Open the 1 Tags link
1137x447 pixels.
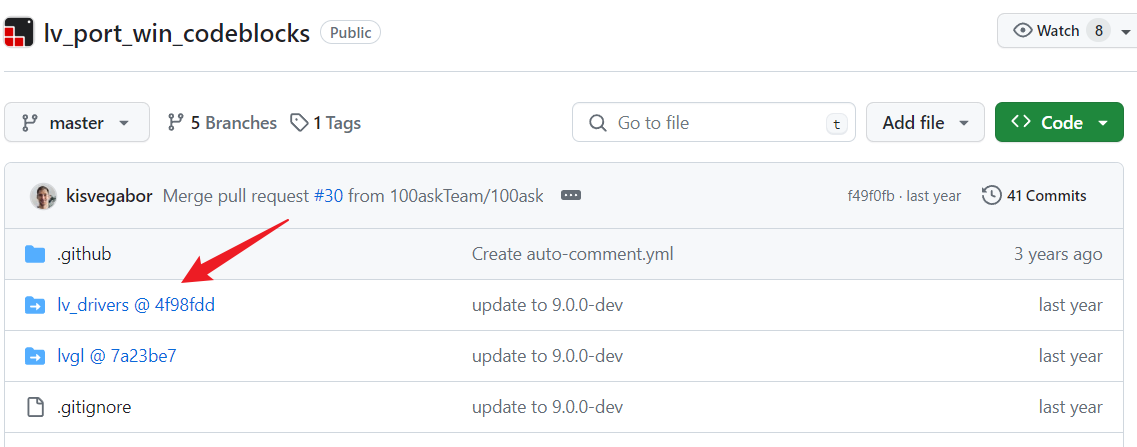point(326,123)
